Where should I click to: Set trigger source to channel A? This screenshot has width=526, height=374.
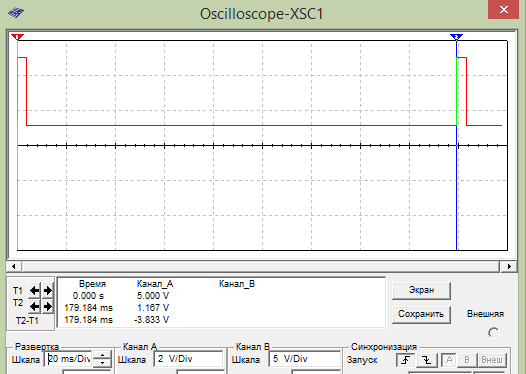(x=449, y=360)
